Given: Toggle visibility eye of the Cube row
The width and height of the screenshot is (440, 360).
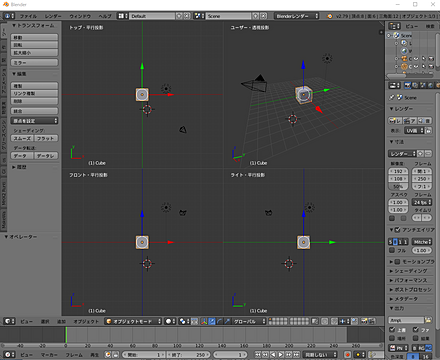Looking at the screenshot, I should 416,66.
